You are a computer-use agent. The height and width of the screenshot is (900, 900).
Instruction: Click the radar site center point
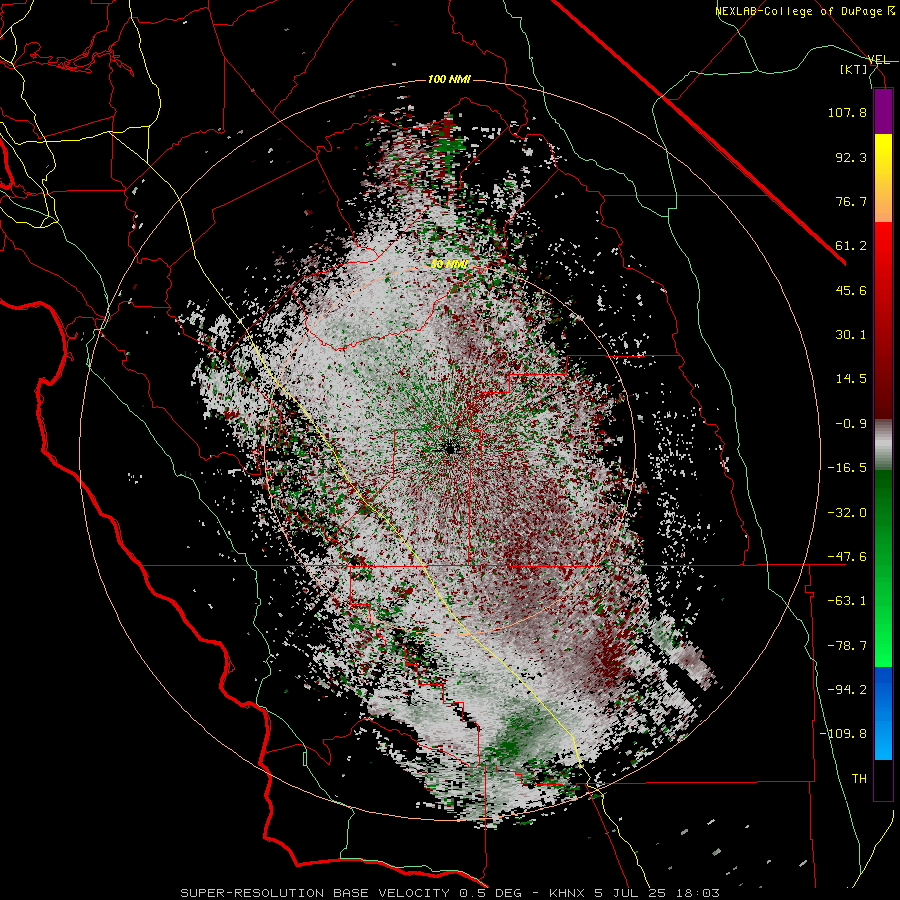[449, 448]
